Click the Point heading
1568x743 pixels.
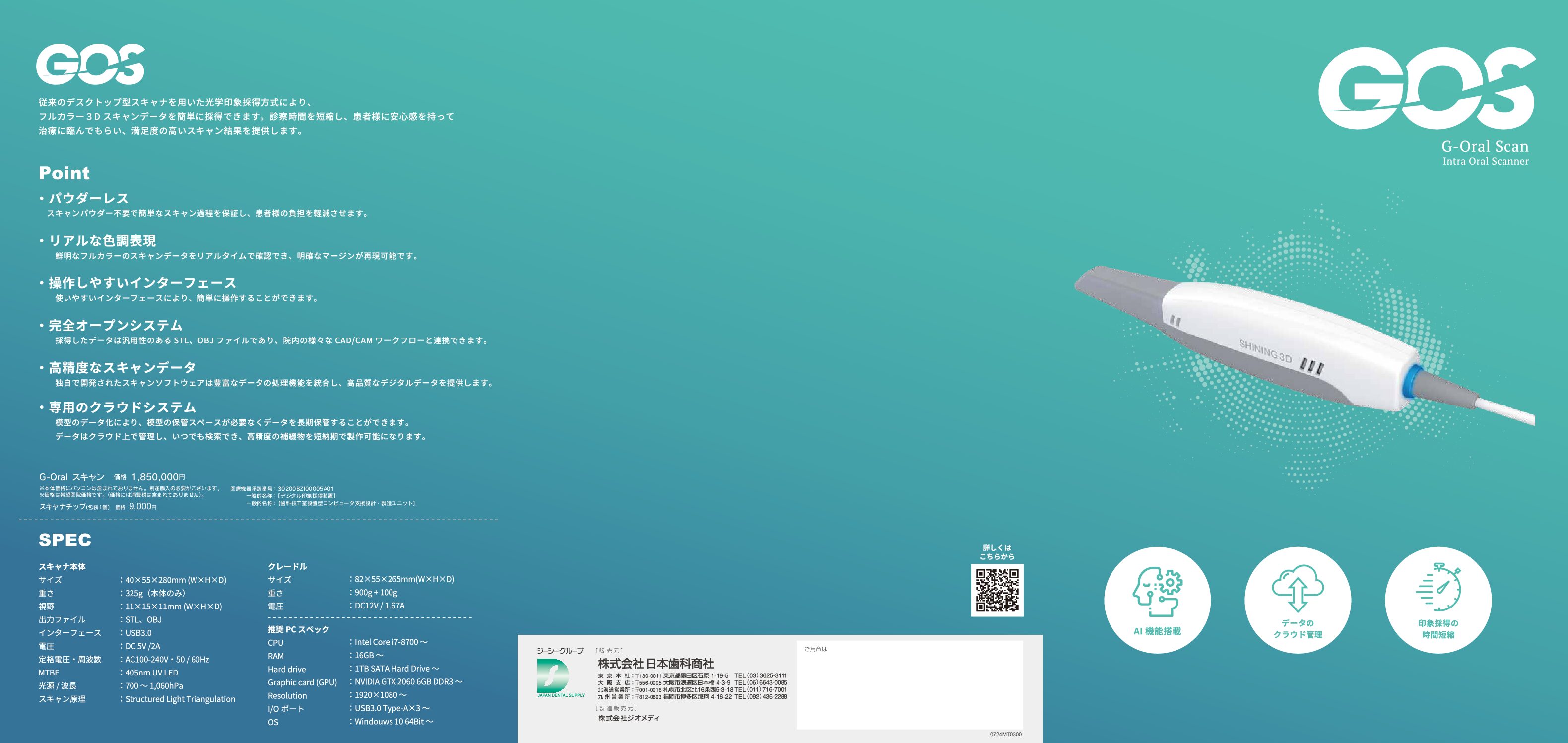[x=65, y=173]
